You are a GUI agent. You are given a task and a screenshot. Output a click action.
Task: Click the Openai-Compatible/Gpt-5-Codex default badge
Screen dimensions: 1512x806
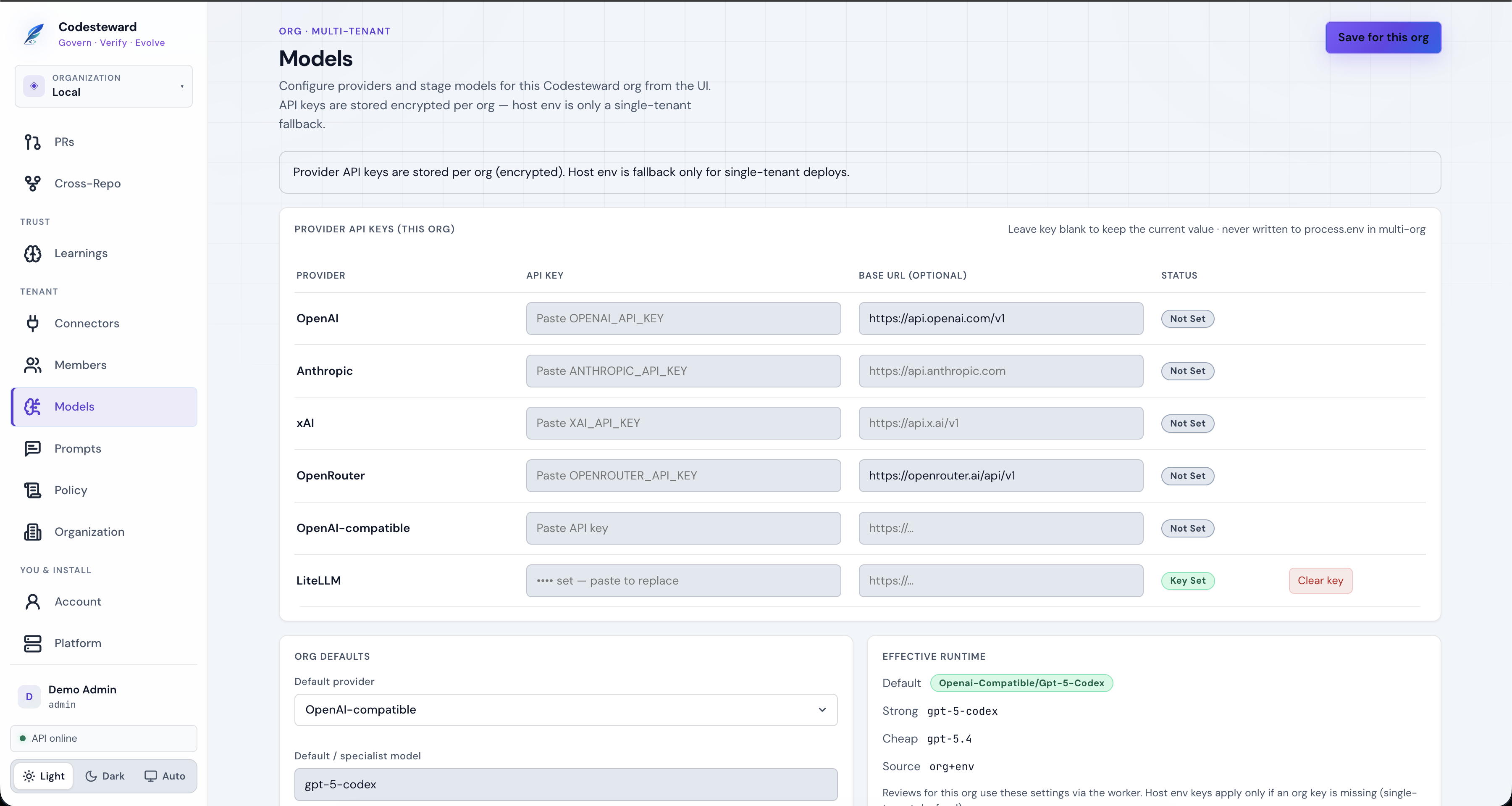tap(1021, 683)
